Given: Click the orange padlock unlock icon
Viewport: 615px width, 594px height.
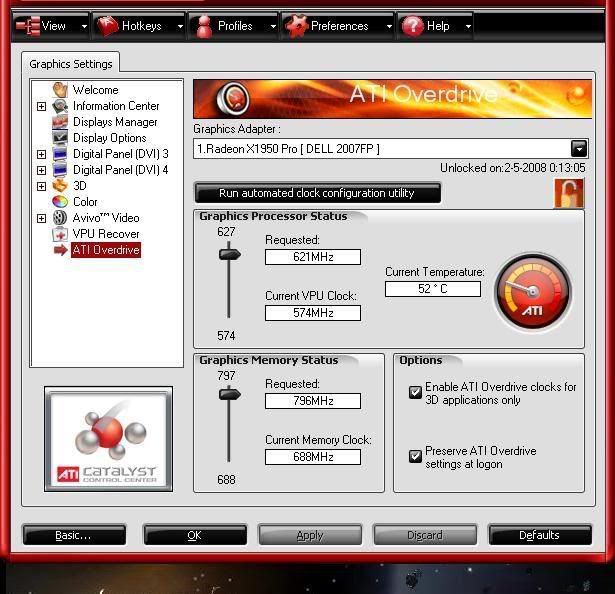Looking at the screenshot, I should [568, 194].
